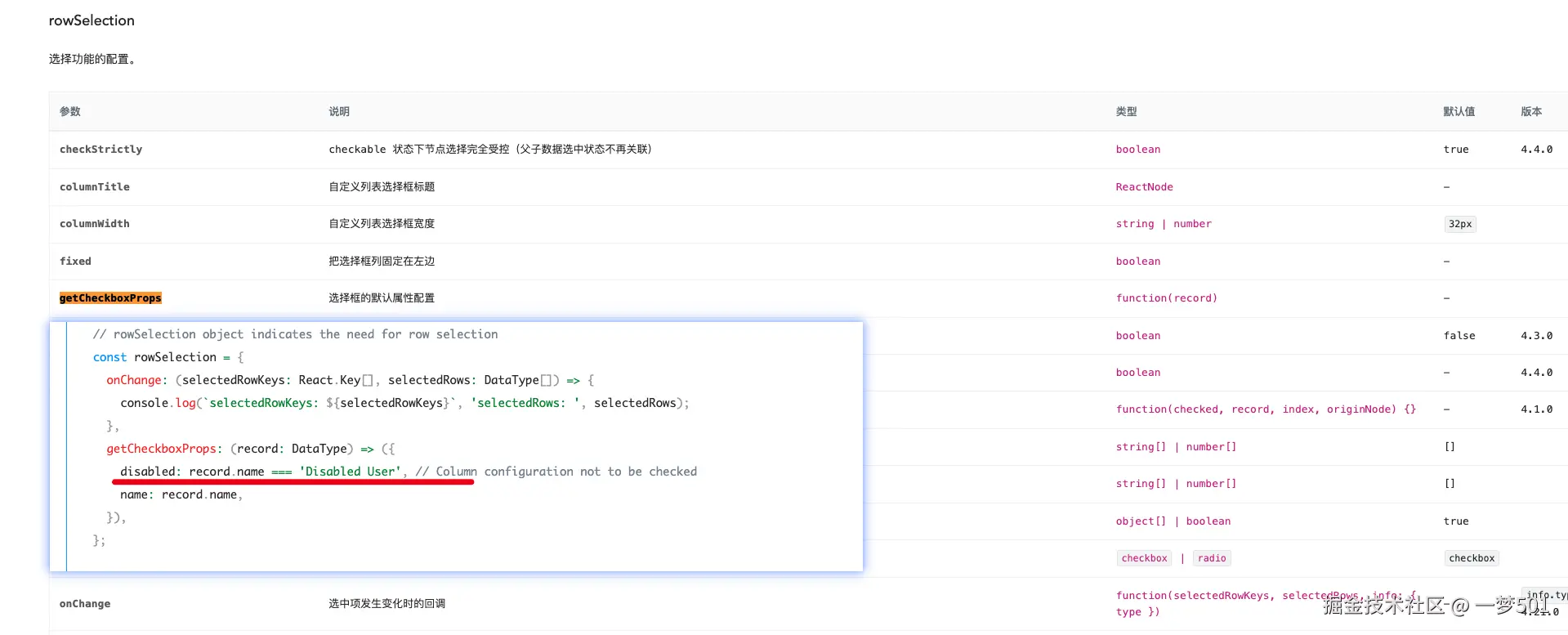This screenshot has width=1568, height=635.
Task: Click the function(checked, record, index, originNode) type
Action: click(x=1266, y=409)
